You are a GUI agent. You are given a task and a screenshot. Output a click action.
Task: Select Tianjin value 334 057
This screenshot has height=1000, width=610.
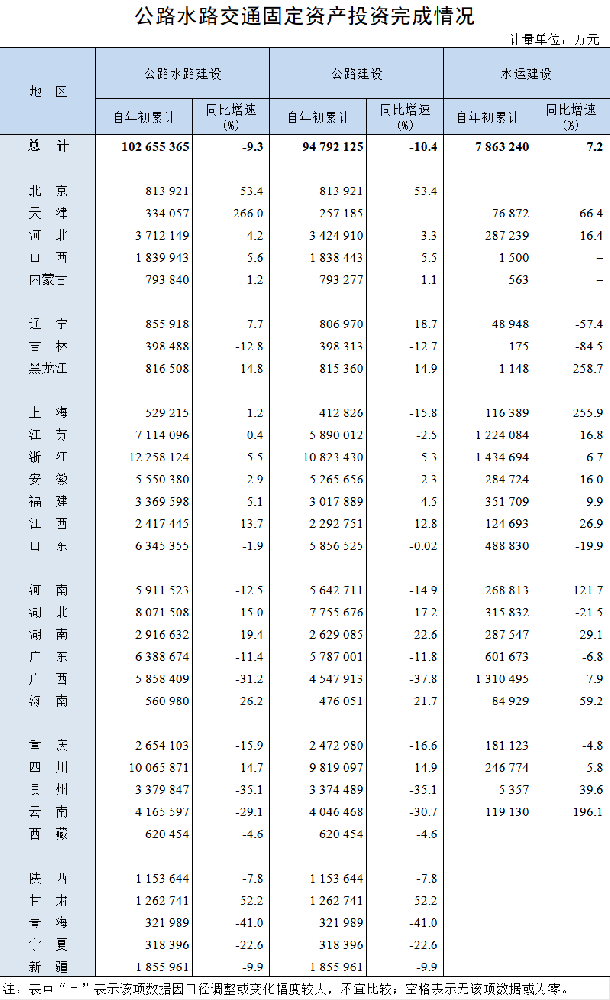click(167, 213)
